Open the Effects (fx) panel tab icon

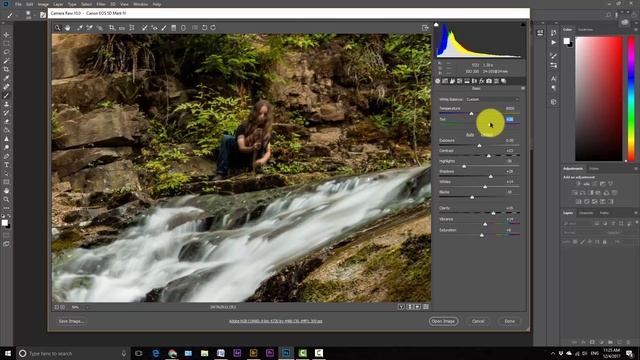(x=482, y=81)
